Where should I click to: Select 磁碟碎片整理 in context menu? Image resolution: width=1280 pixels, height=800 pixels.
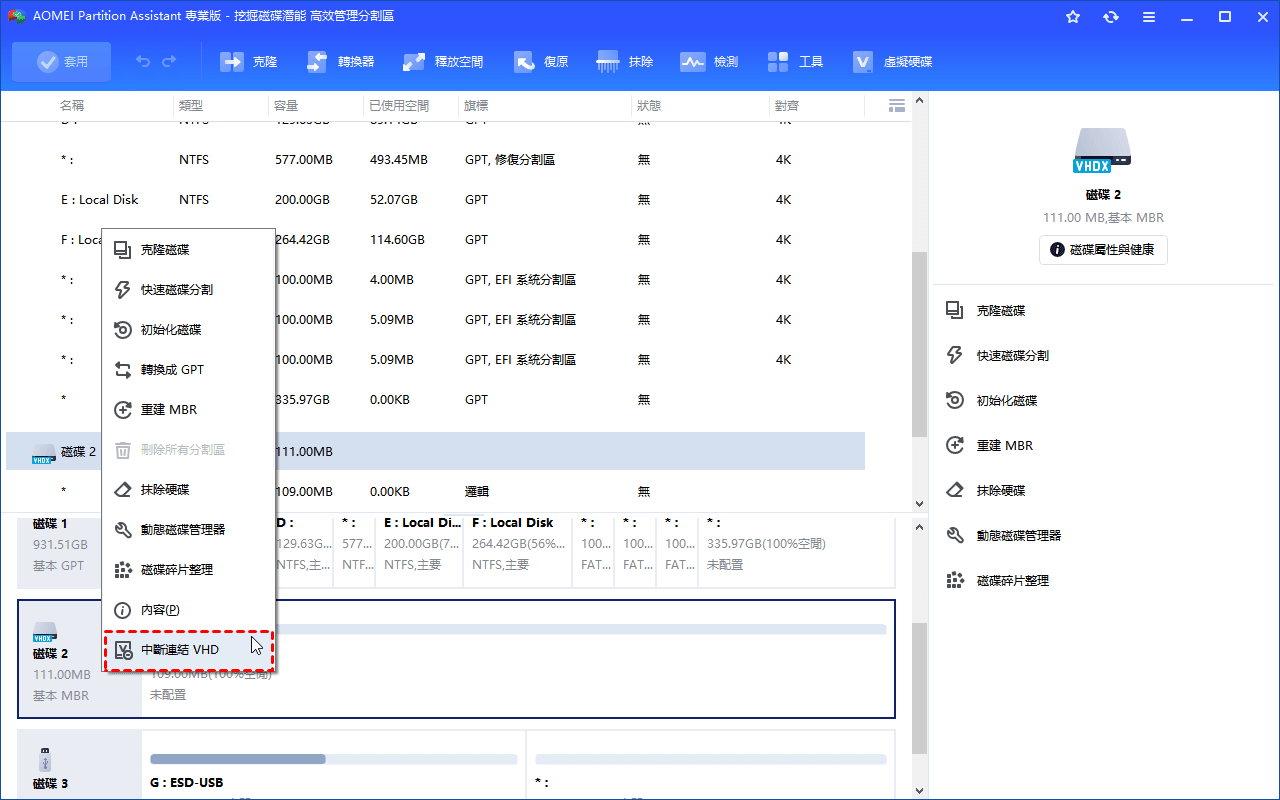click(189, 570)
